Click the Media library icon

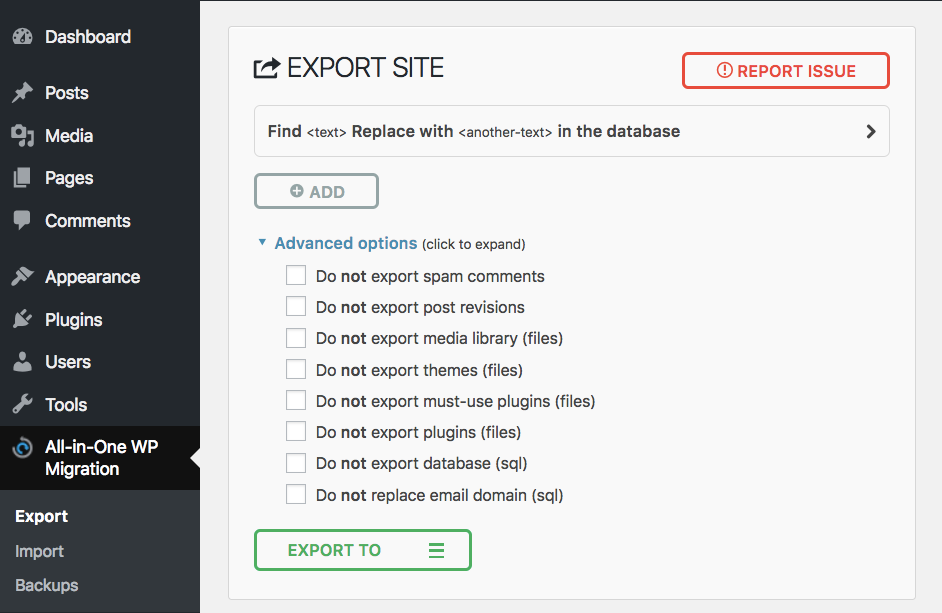click(x=23, y=136)
